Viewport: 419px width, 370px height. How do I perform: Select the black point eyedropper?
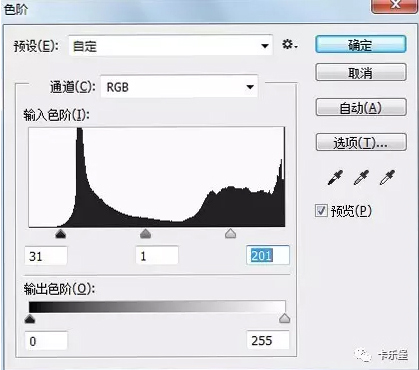335,178
